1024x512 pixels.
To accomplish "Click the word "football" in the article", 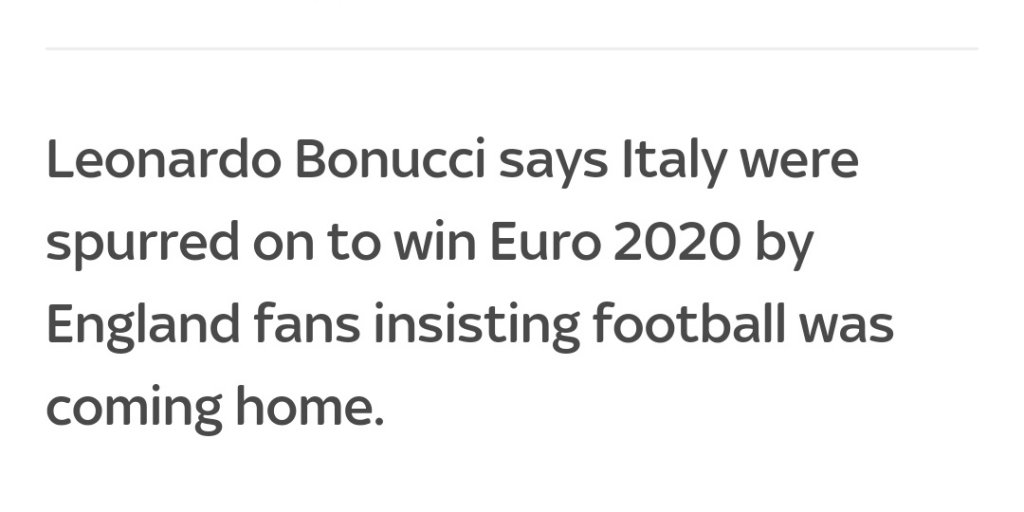I will (688, 323).
